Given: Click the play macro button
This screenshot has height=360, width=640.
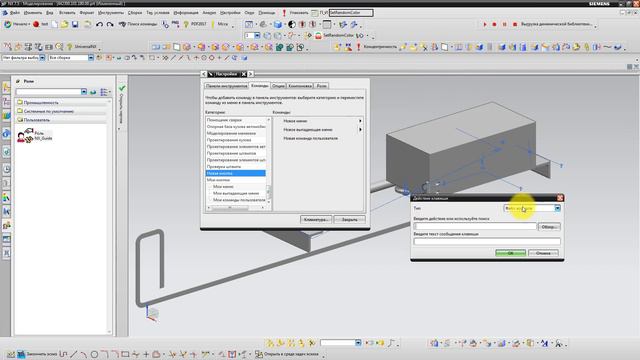Looking at the screenshot, I should pos(484,24).
